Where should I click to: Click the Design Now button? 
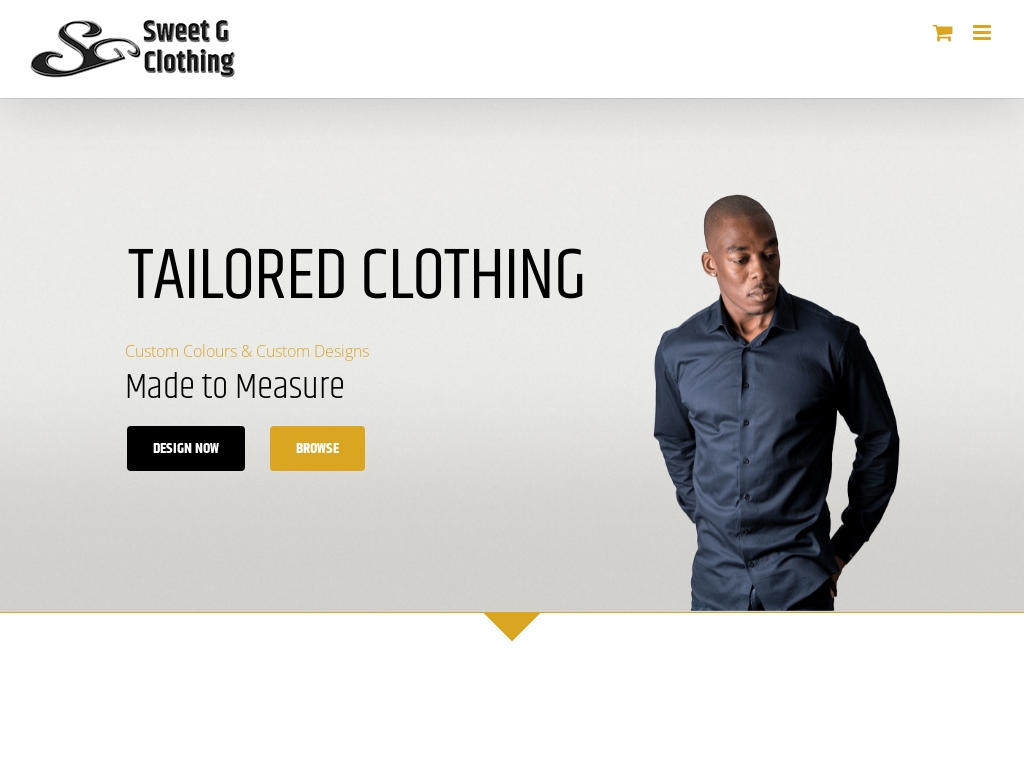pos(186,449)
